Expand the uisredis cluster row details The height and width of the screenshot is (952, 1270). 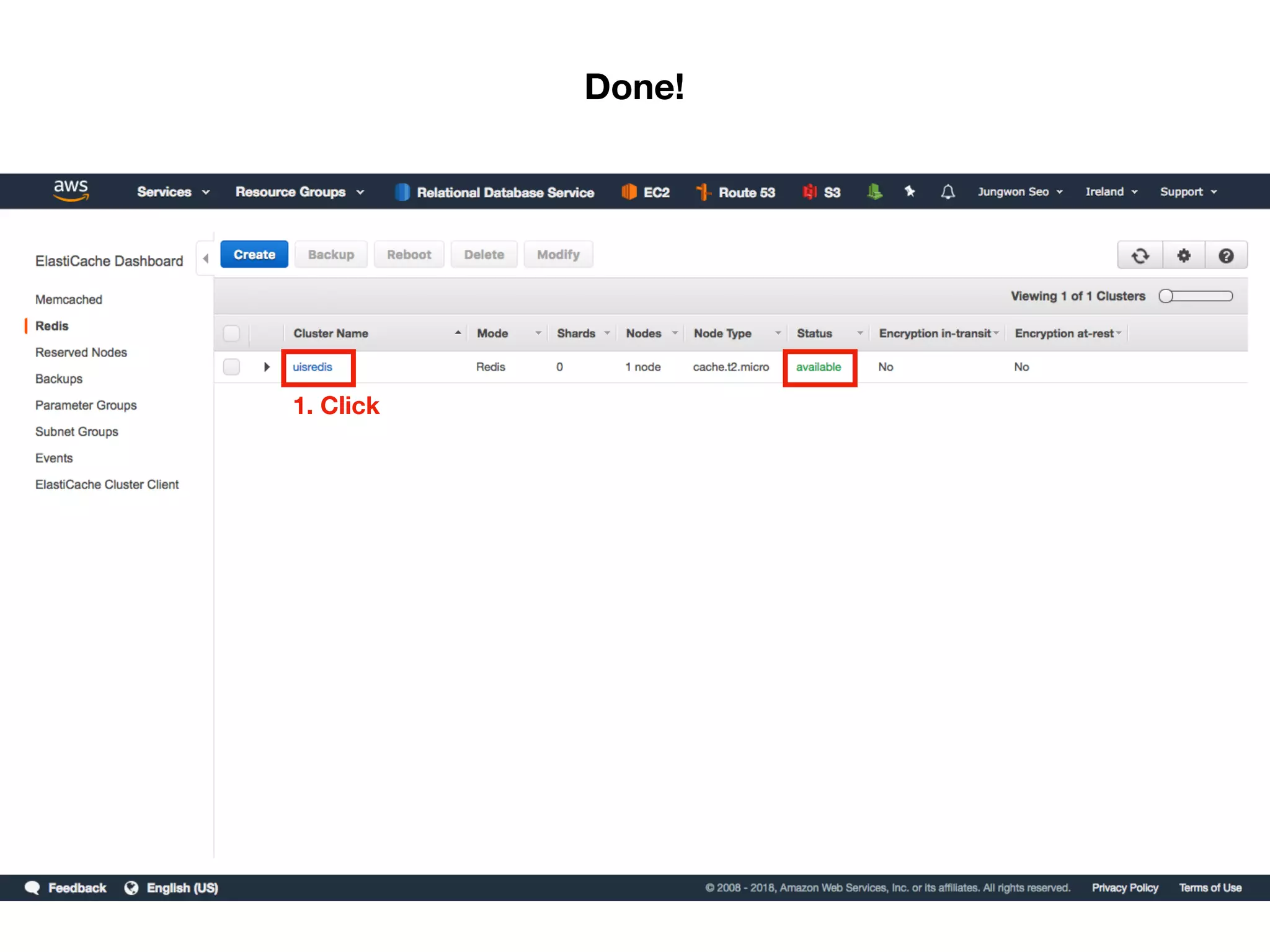click(x=267, y=367)
